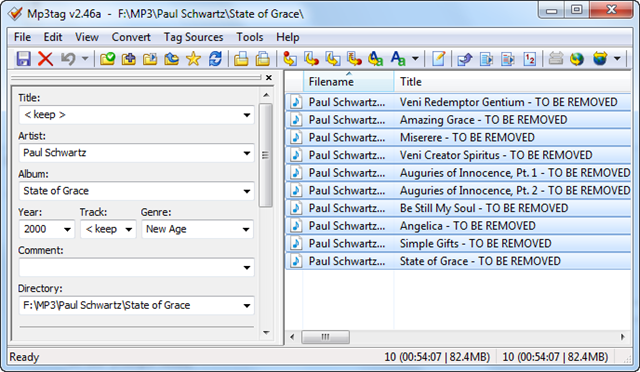Open Actions with the blue Aa icon

point(398,59)
